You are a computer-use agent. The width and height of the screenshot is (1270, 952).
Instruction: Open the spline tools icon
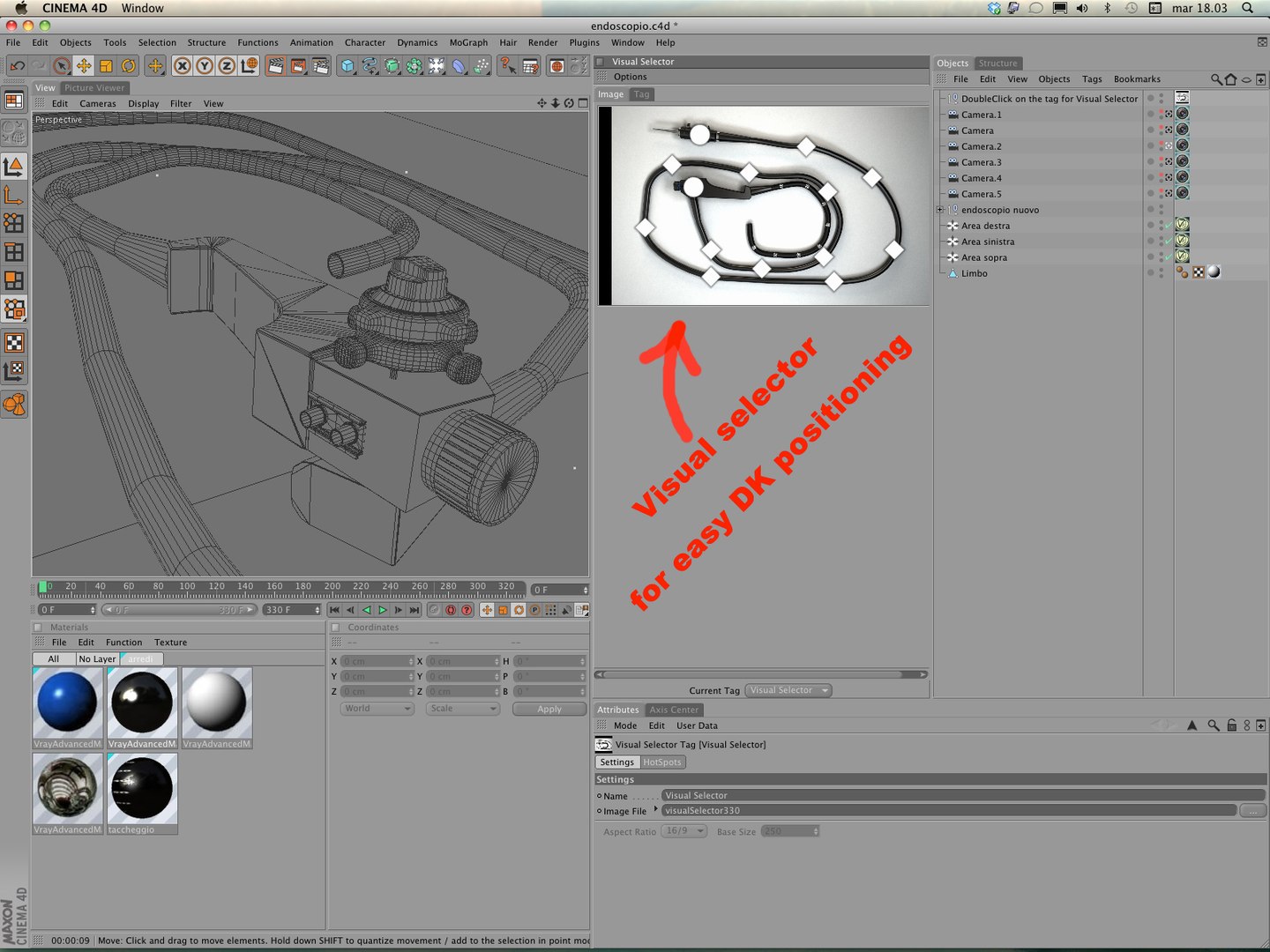370,66
